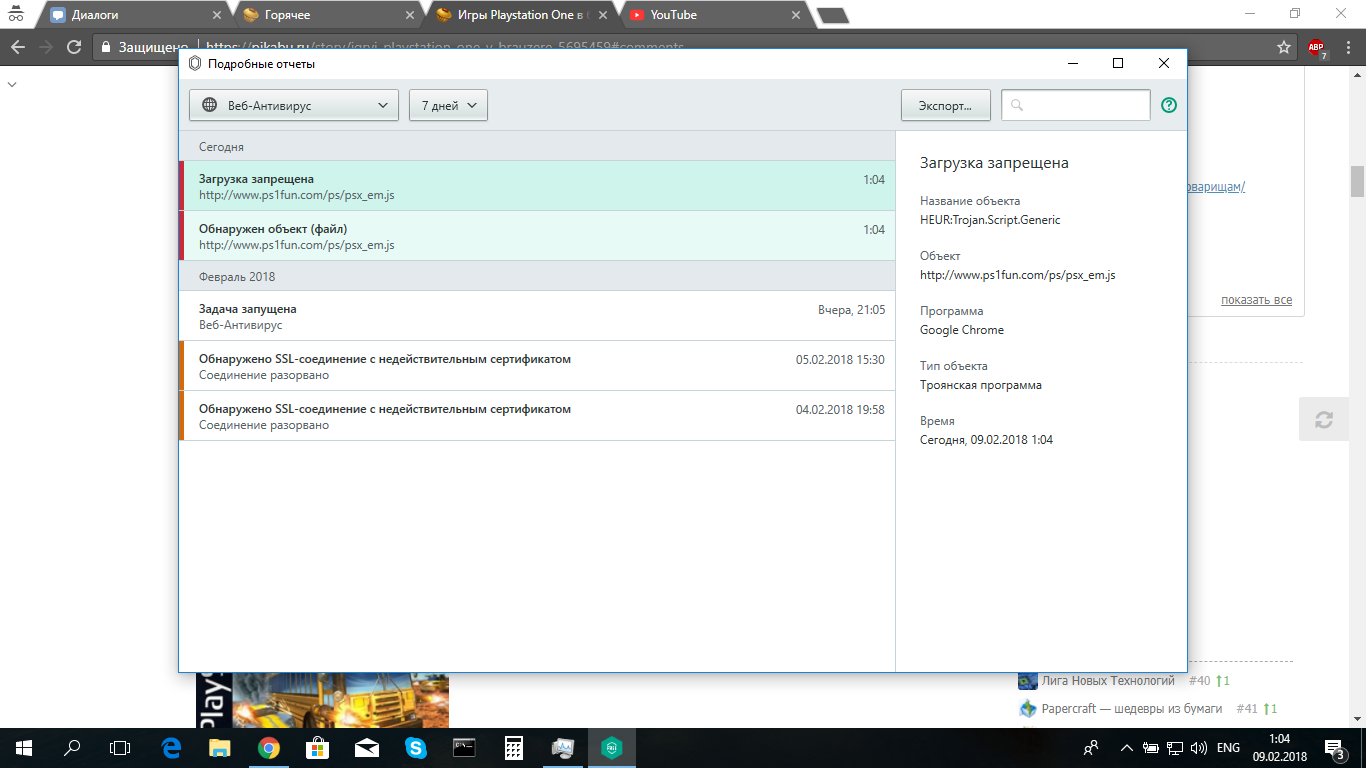
Task: Open the Chrome three-dot menu
Action: 1347,48
